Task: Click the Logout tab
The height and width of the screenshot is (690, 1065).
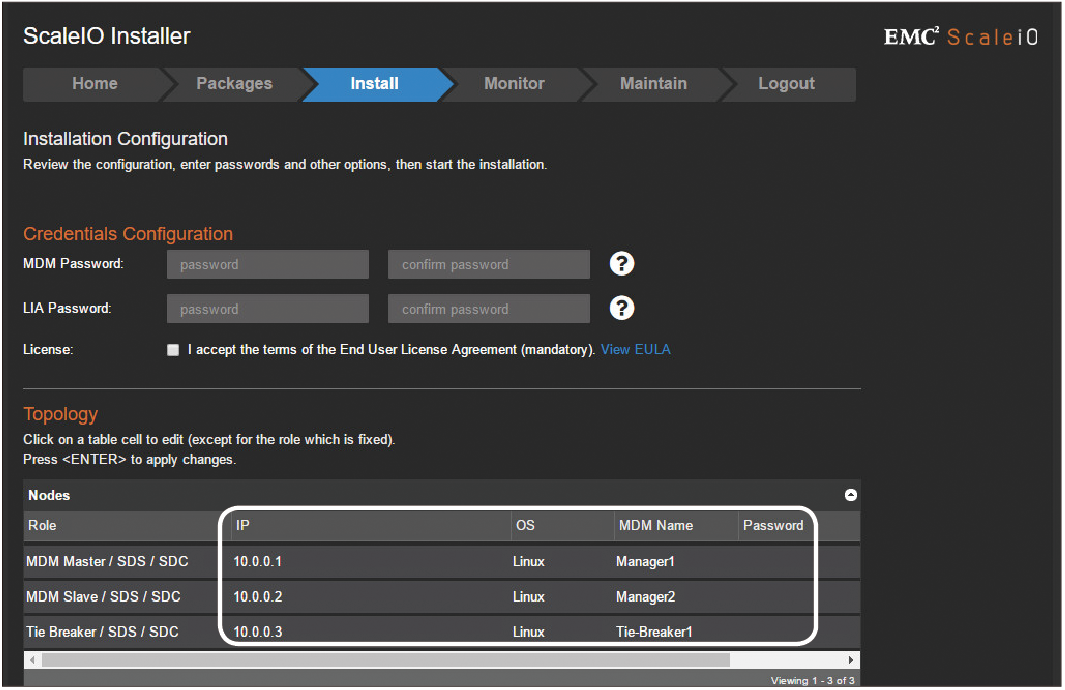Action: pyautogui.click(x=787, y=84)
